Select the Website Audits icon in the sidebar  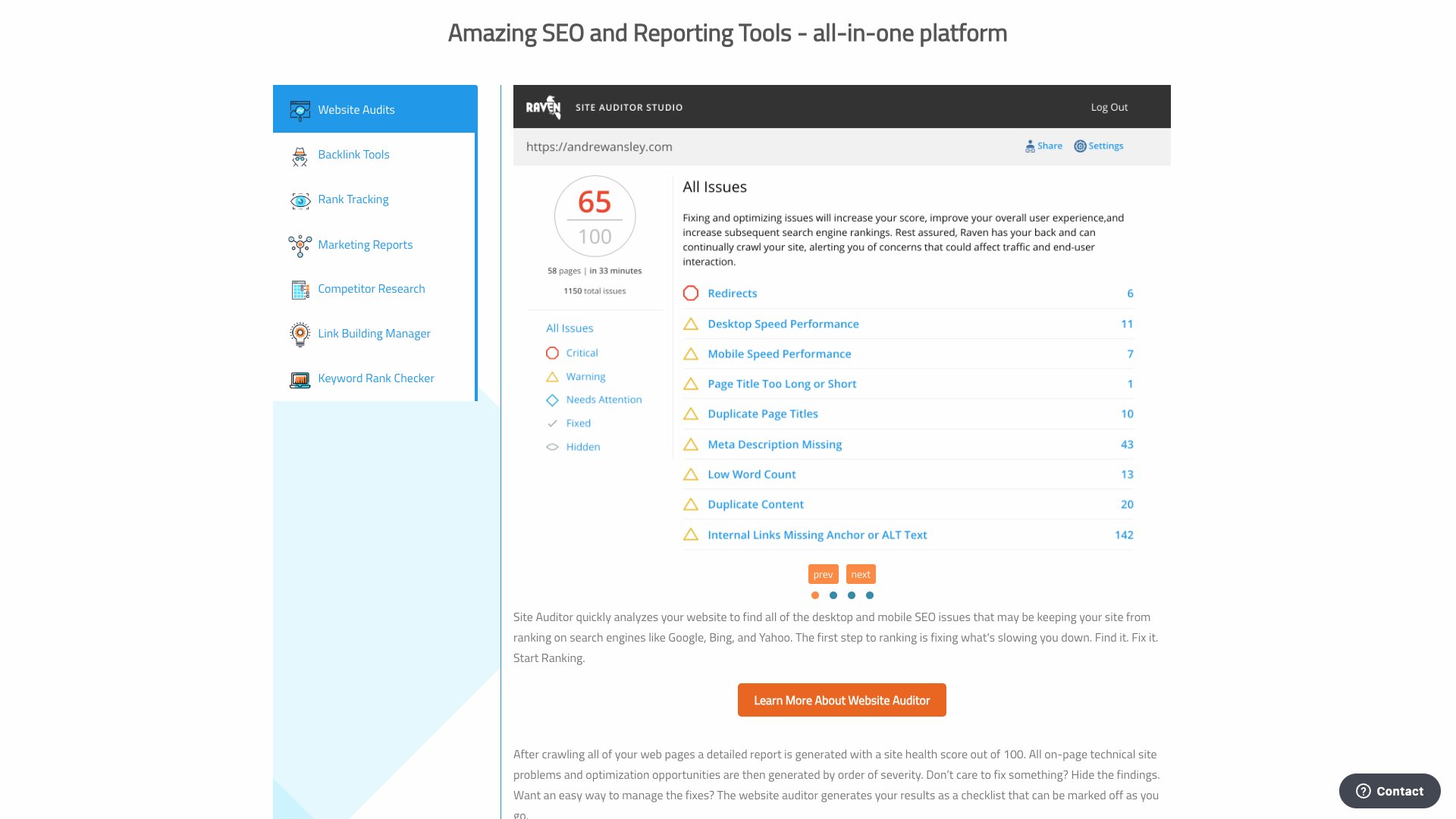point(300,109)
